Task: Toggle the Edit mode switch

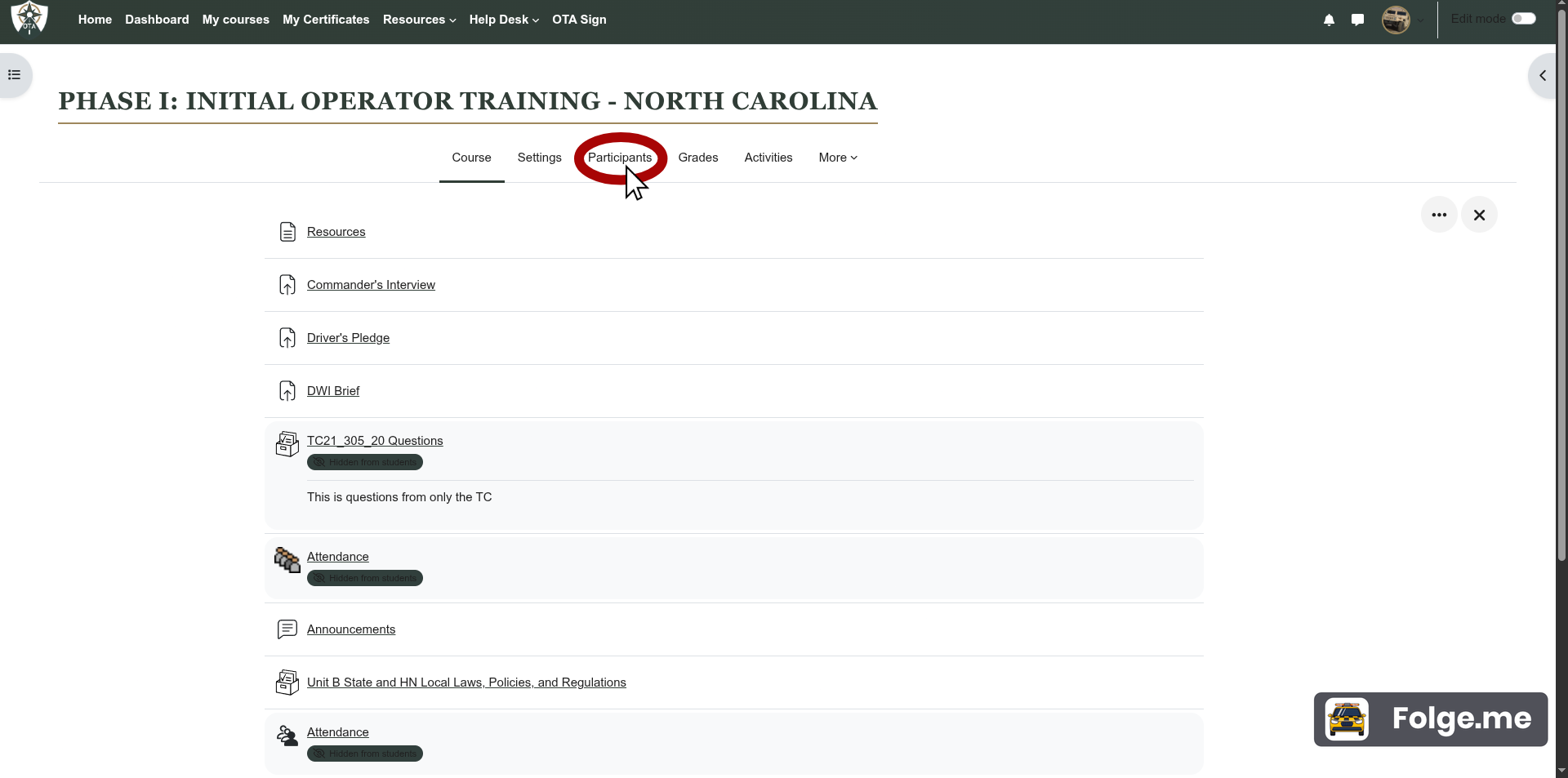Action: 1523,19
